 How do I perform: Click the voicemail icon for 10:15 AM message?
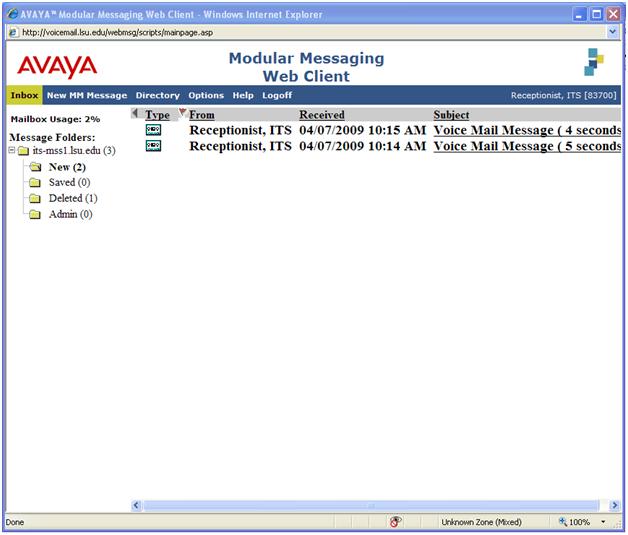click(x=153, y=130)
